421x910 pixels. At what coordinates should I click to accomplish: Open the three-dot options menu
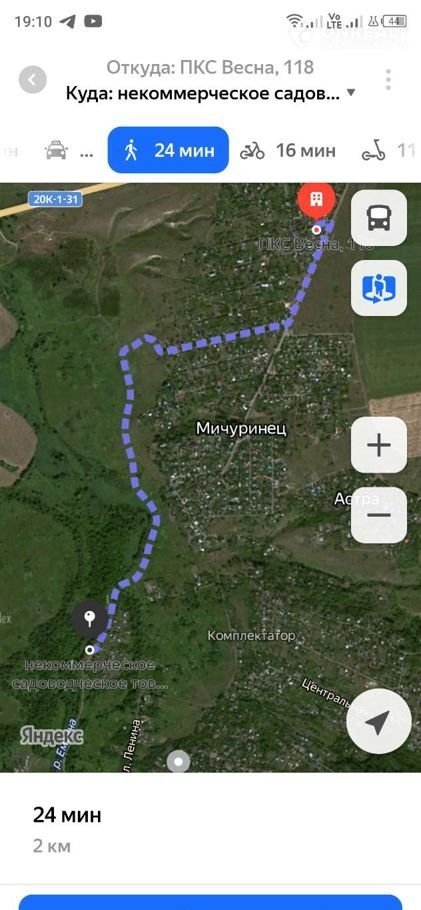coord(388,80)
